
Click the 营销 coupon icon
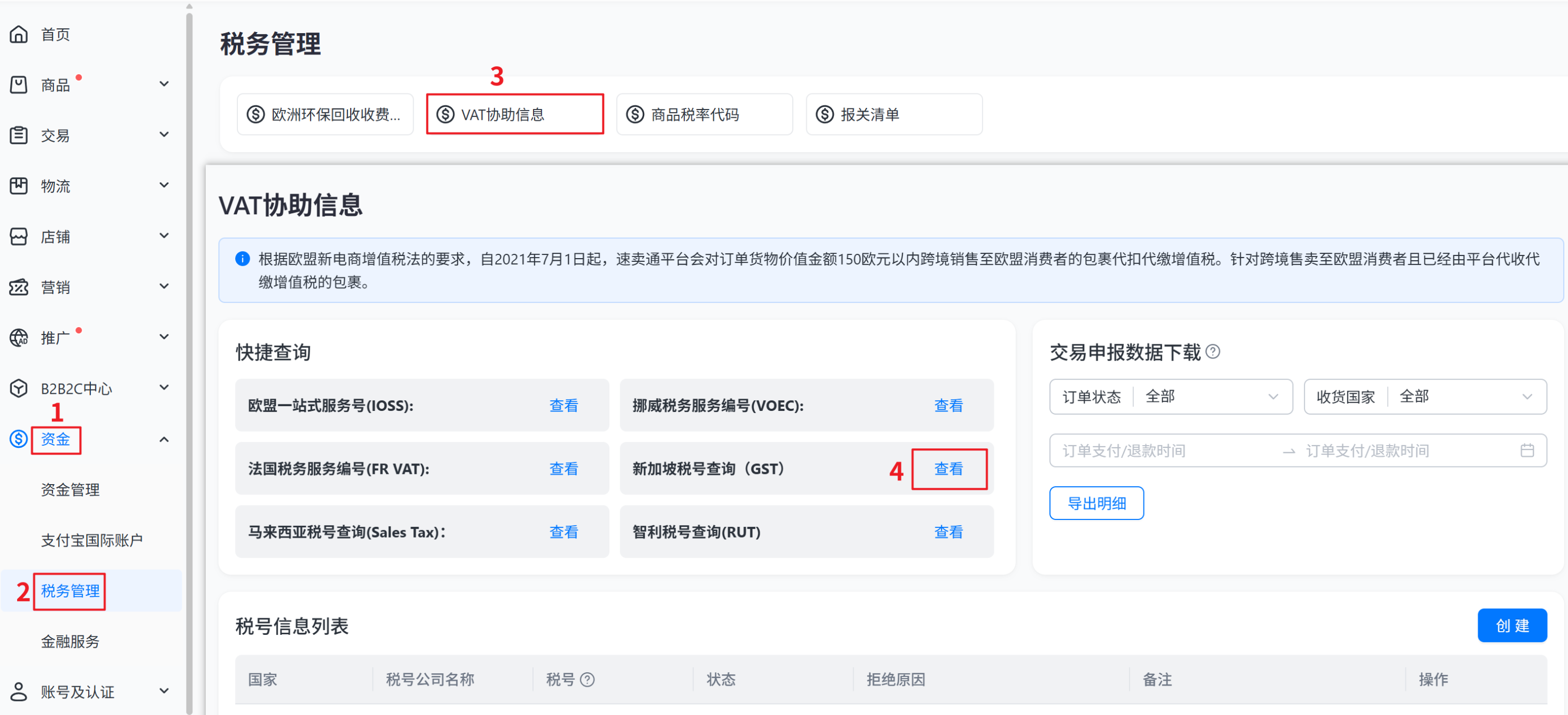point(18,286)
